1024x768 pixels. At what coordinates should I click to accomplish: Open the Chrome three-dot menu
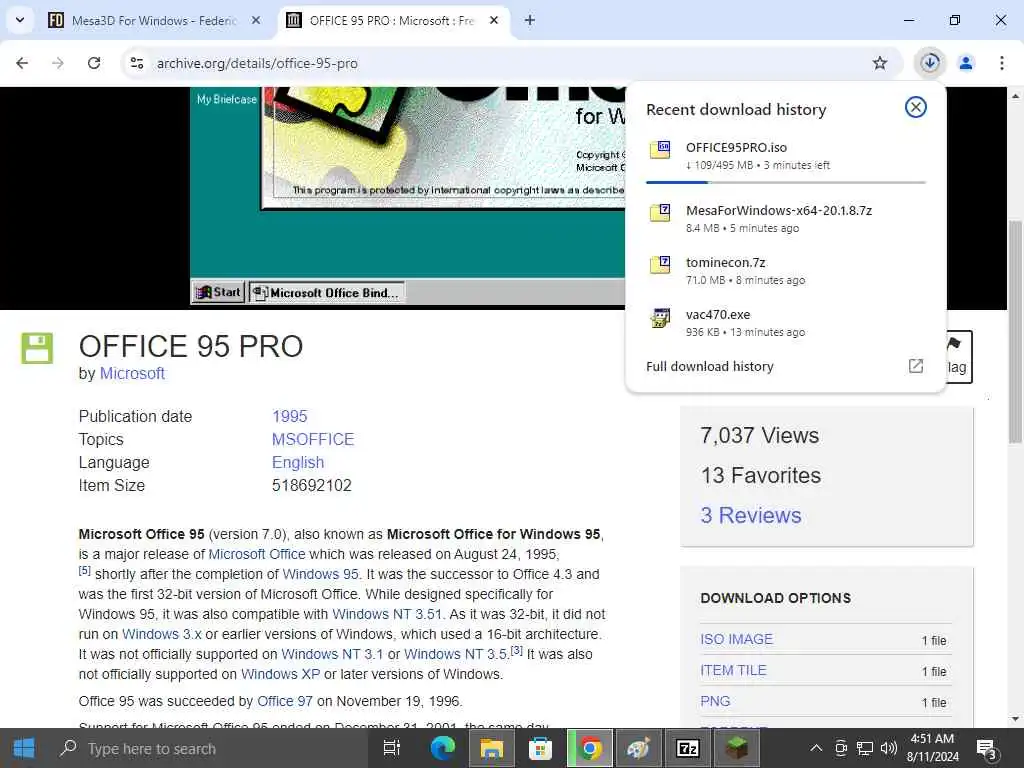[1002, 63]
